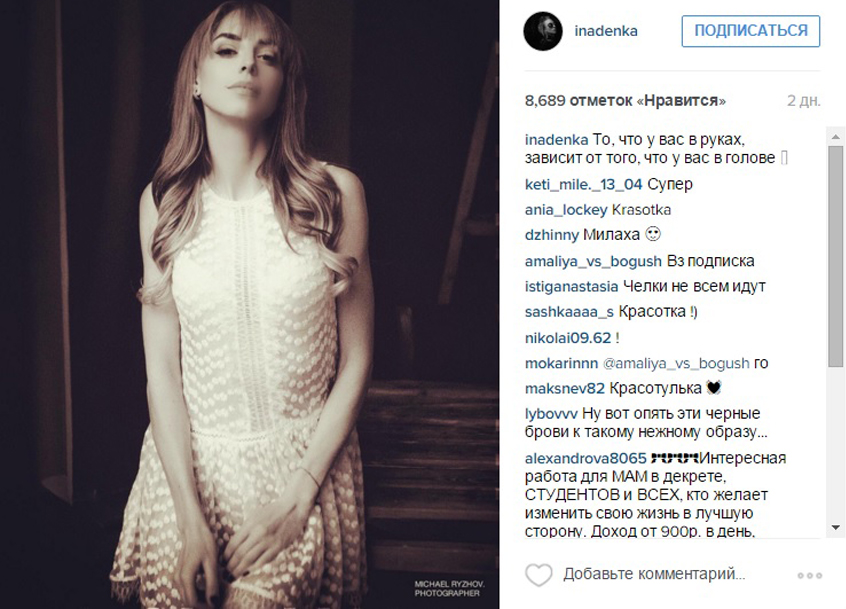This screenshot has height=609, width=846.
Task: Click the heart like icon
Action: point(538,575)
